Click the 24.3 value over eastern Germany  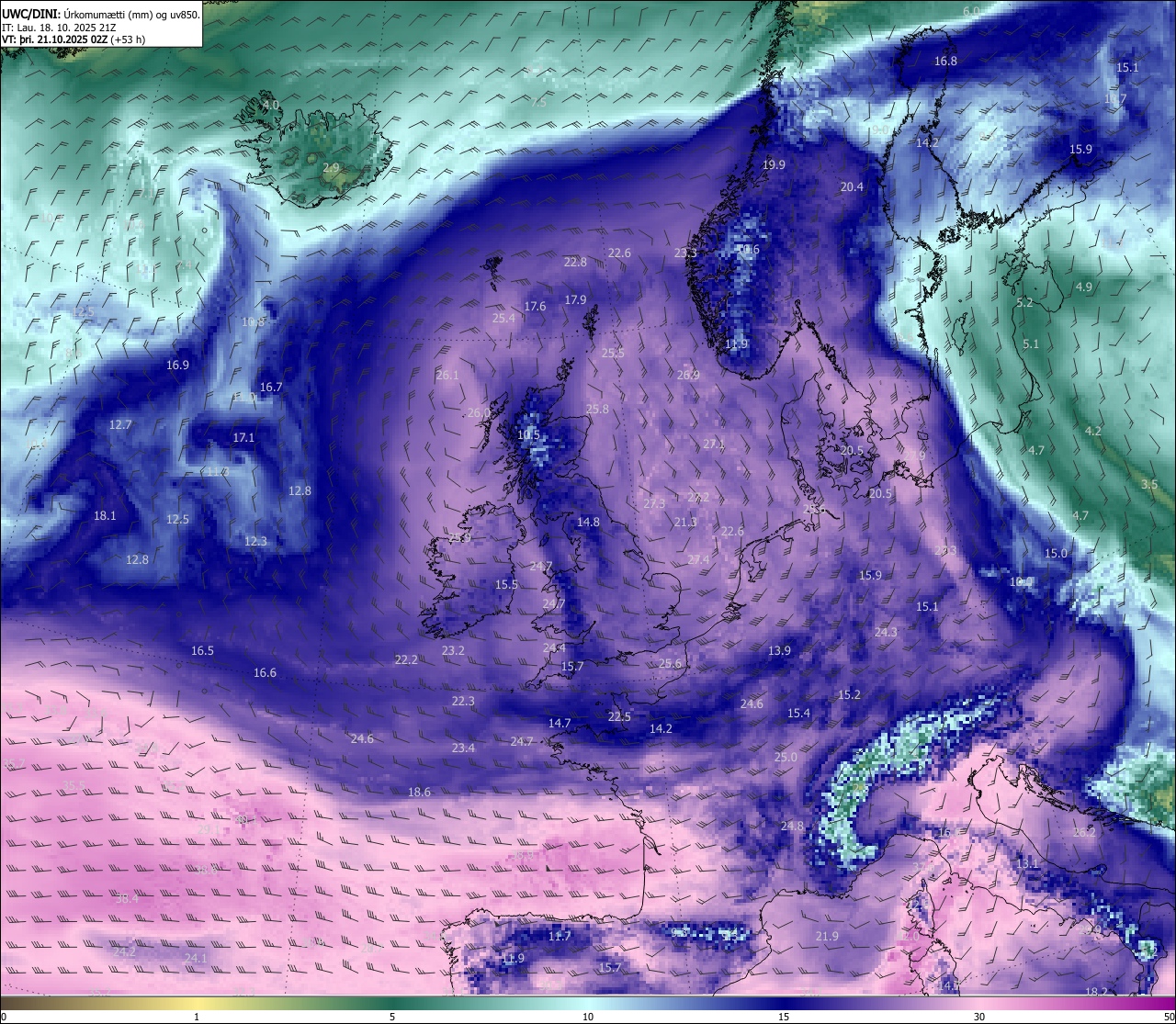point(886,632)
